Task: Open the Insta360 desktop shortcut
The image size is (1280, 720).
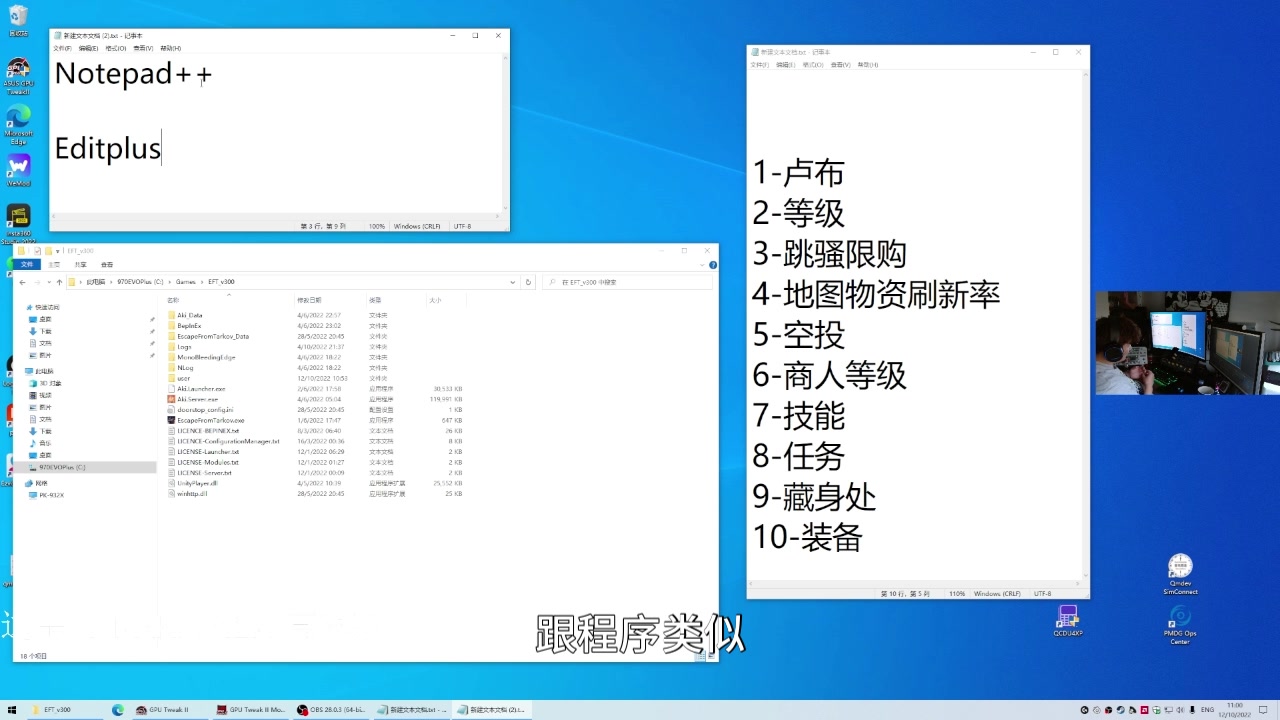Action: click(x=18, y=224)
